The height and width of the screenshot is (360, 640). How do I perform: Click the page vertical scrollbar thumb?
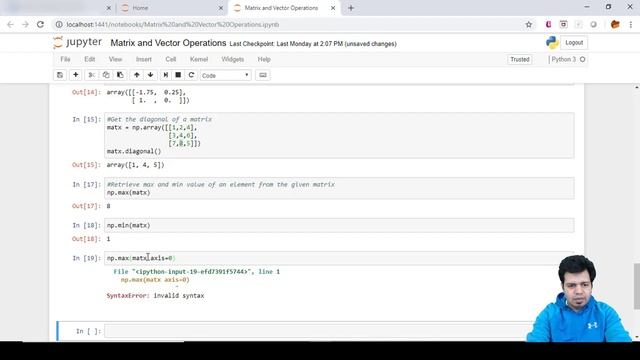636,286
